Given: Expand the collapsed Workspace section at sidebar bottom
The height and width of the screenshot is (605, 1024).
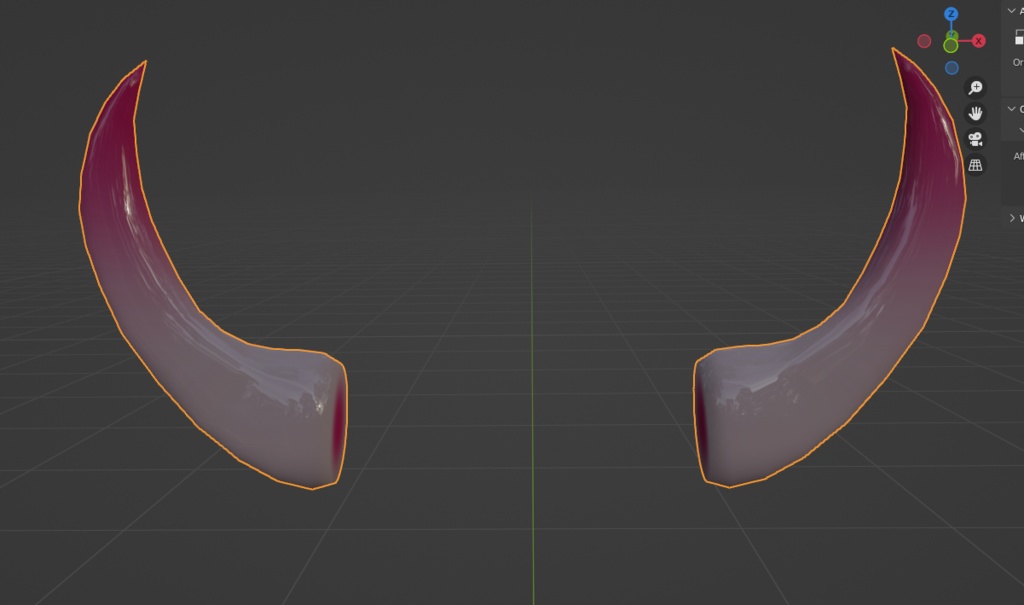Looking at the screenshot, I should pos(1013,217).
